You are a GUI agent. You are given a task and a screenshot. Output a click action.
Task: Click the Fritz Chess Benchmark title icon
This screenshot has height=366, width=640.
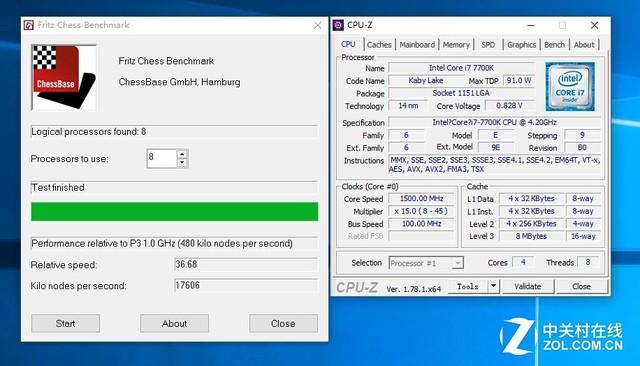point(29,25)
